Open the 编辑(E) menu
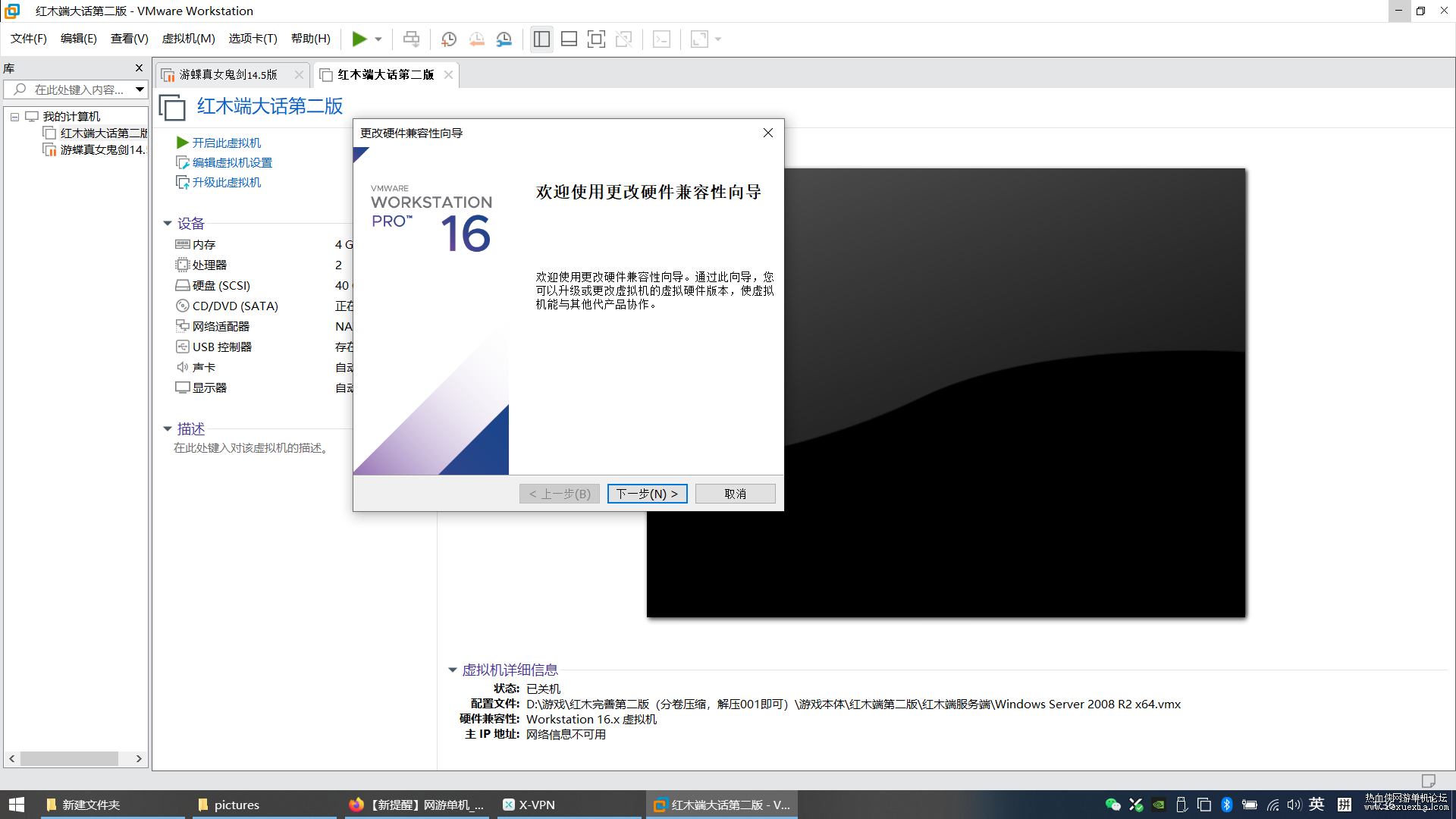The image size is (1456, 819). [x=79, y=39]
